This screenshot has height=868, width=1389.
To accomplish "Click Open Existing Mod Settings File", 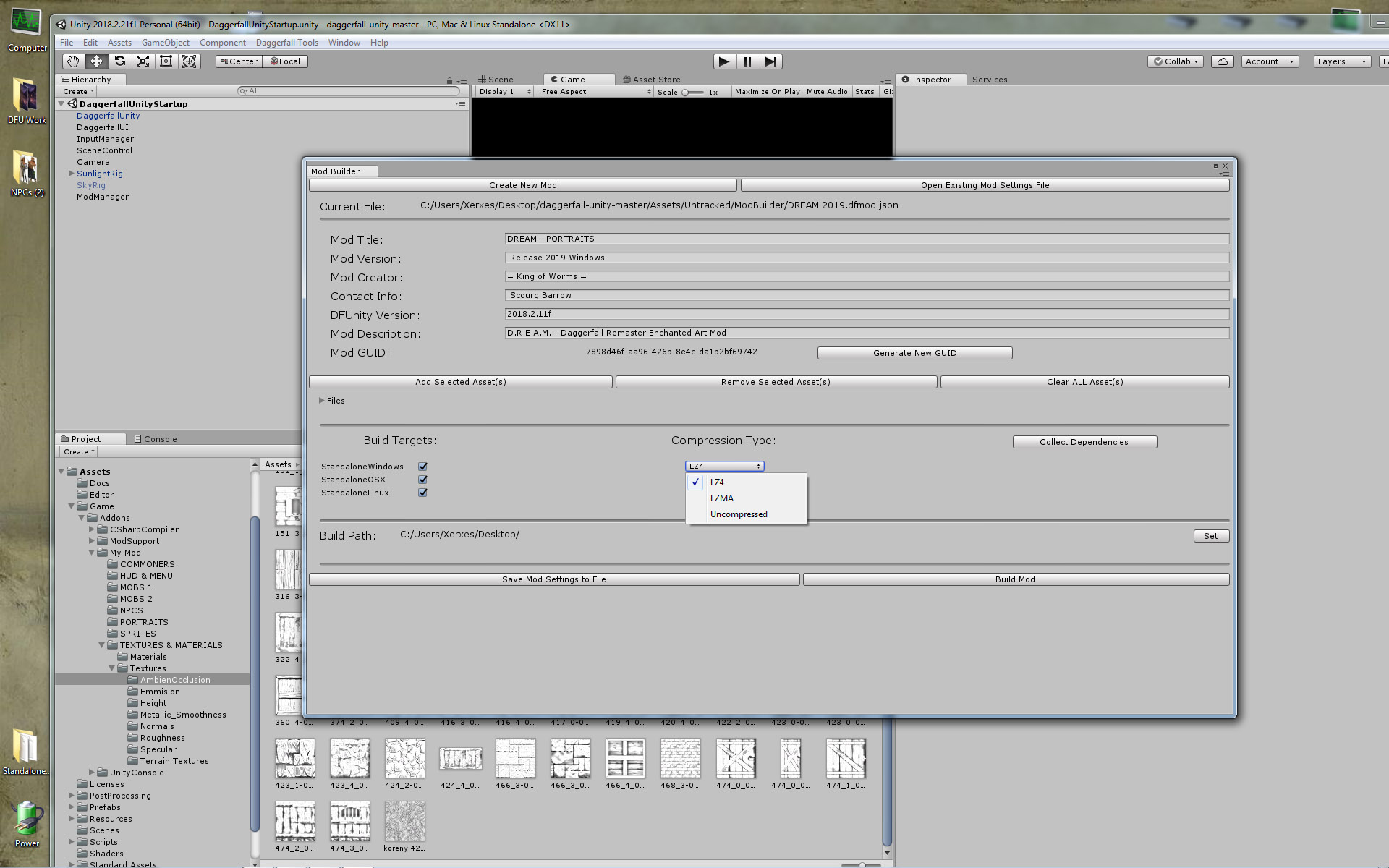I will (x=985, y=185).
